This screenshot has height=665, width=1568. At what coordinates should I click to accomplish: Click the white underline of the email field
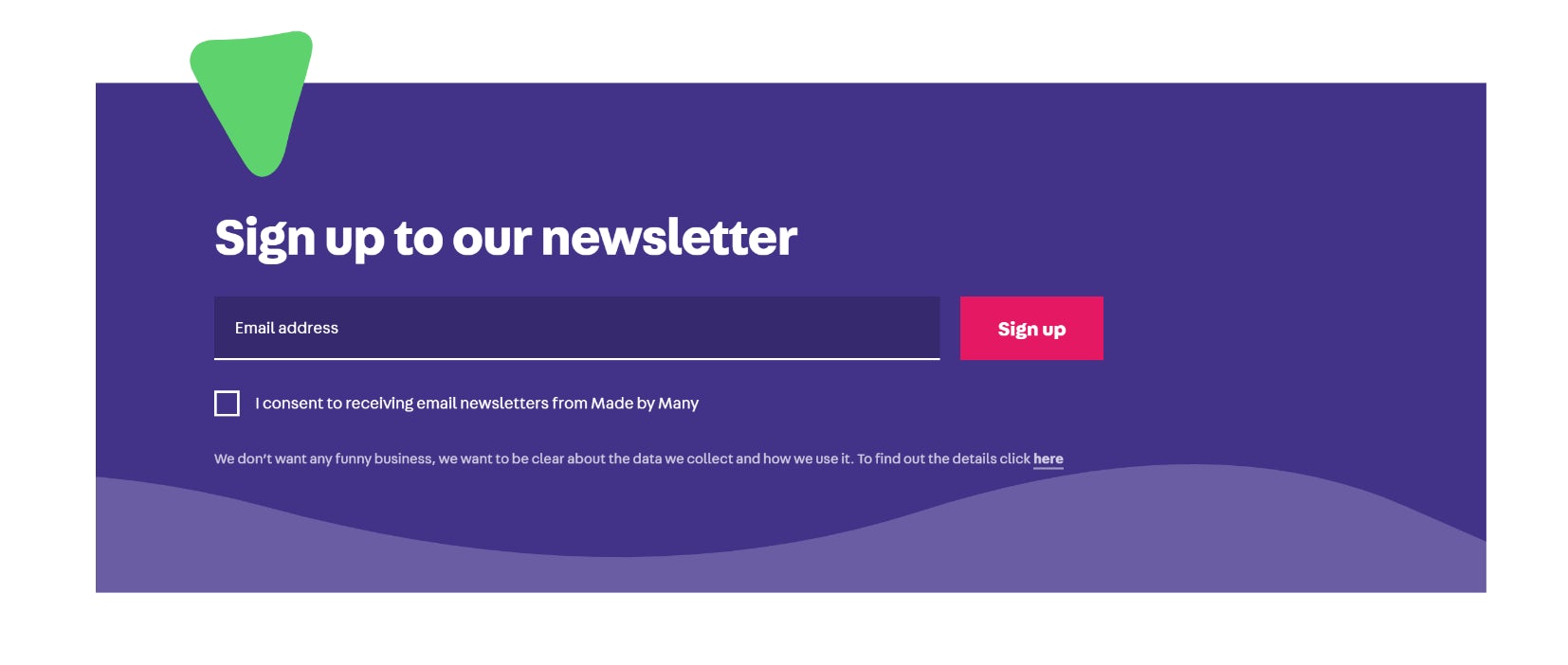click(x=576, y=359)
